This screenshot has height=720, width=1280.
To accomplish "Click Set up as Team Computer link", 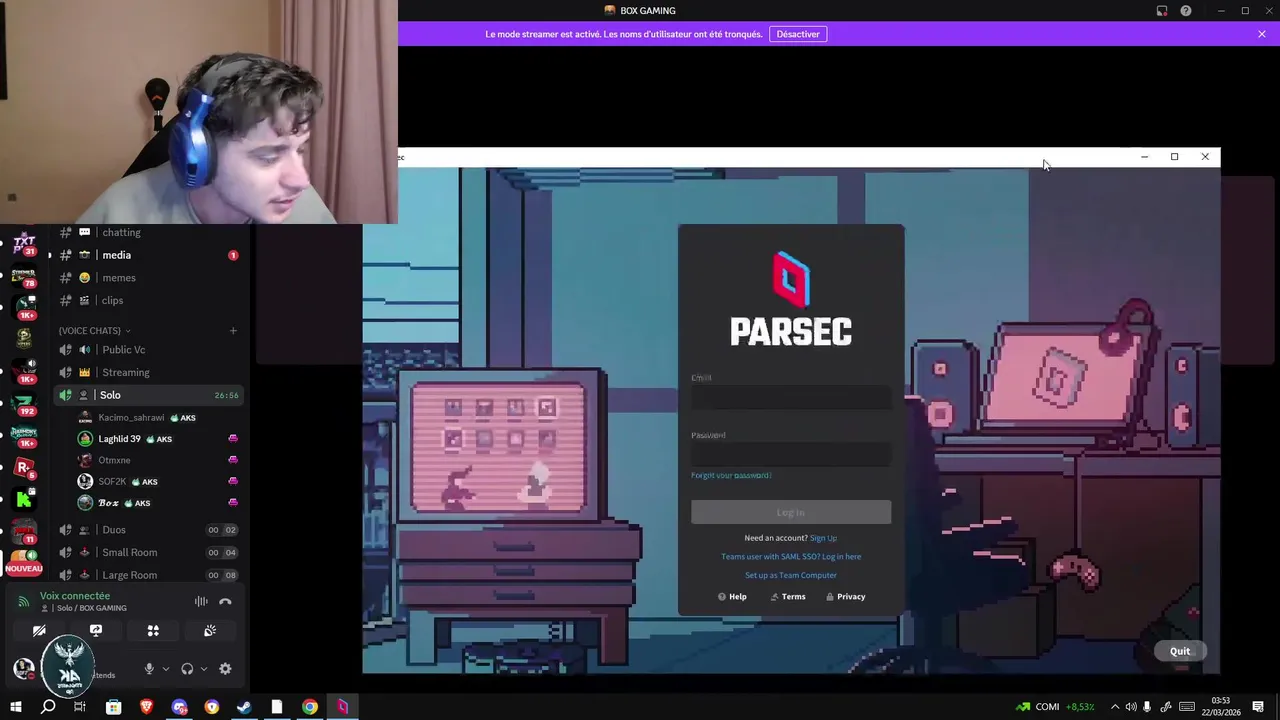I will coord(791,575).
